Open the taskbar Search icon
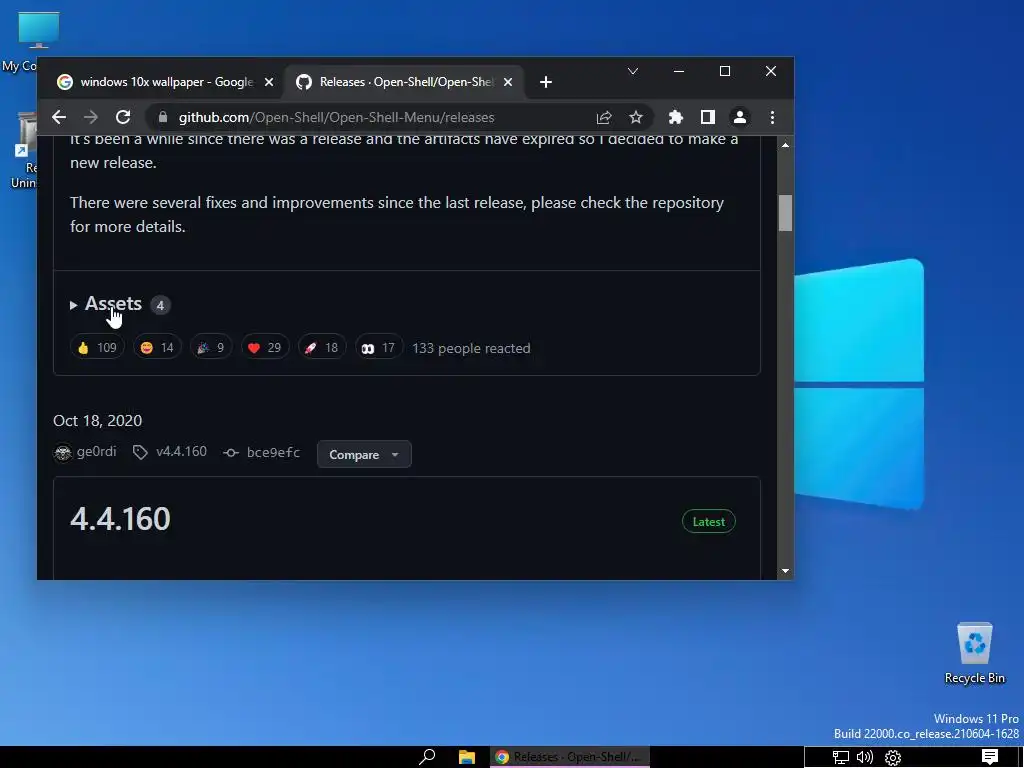The height and width of the screenshot is (768, 1024). tap(427, 757)
